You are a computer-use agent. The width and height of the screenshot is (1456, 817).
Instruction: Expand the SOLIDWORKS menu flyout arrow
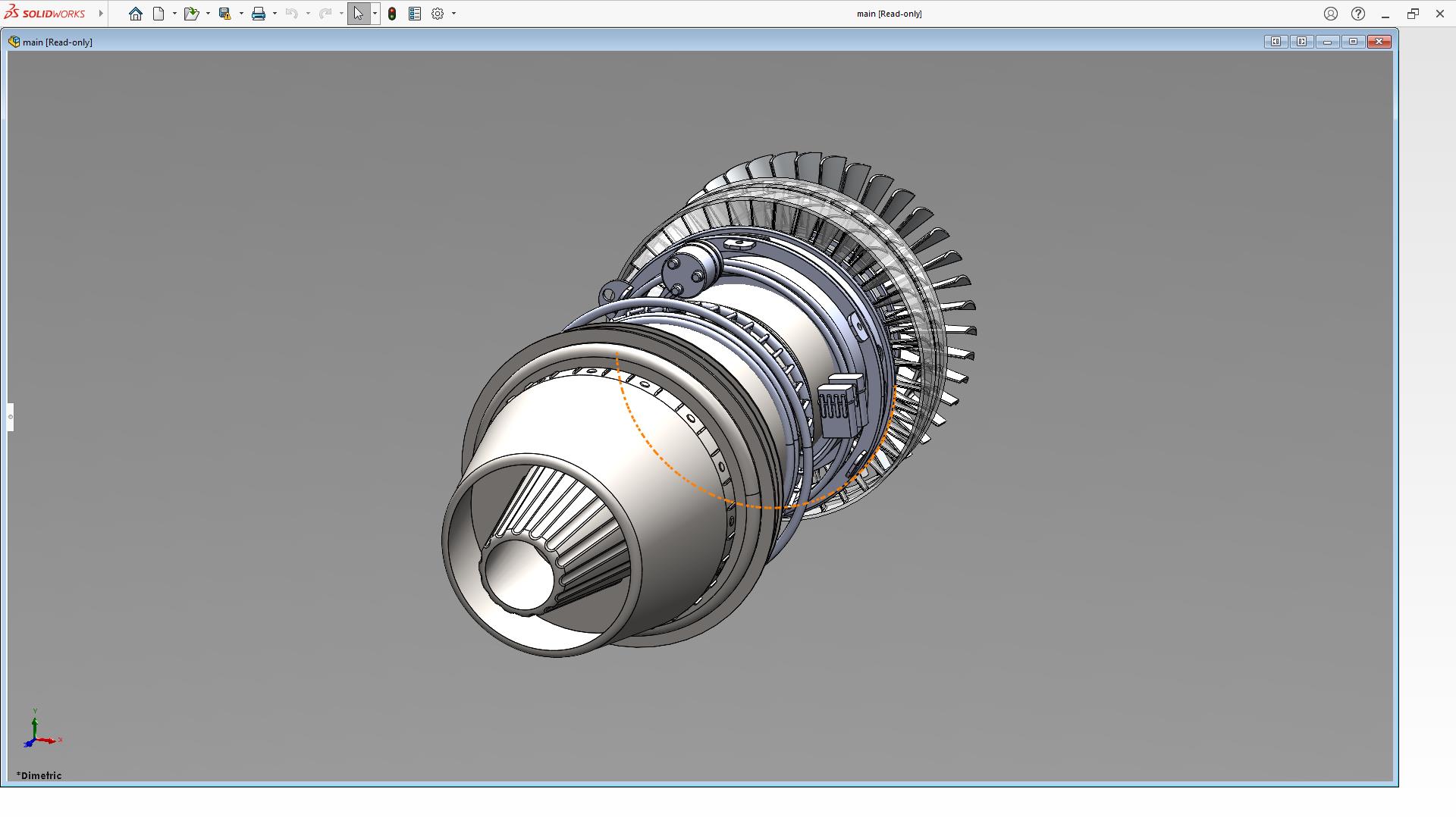[x=101, y=14]
